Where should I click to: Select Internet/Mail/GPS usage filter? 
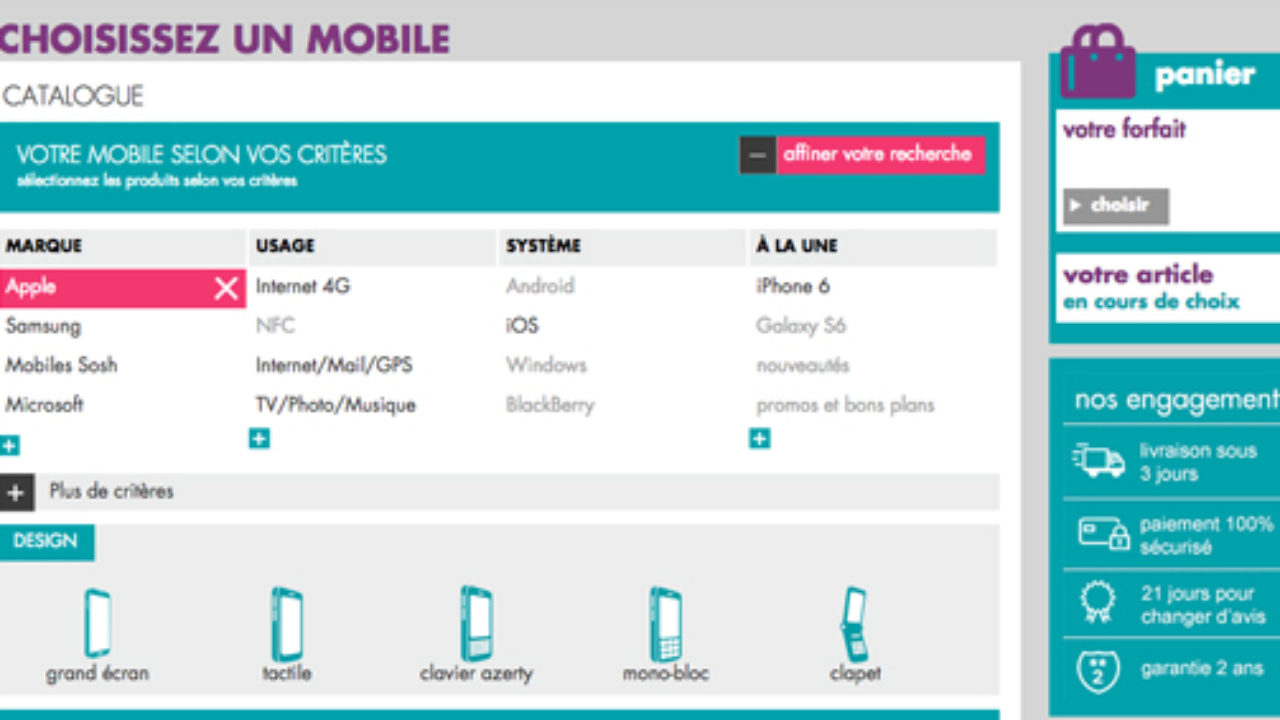[x=334, y=365]
